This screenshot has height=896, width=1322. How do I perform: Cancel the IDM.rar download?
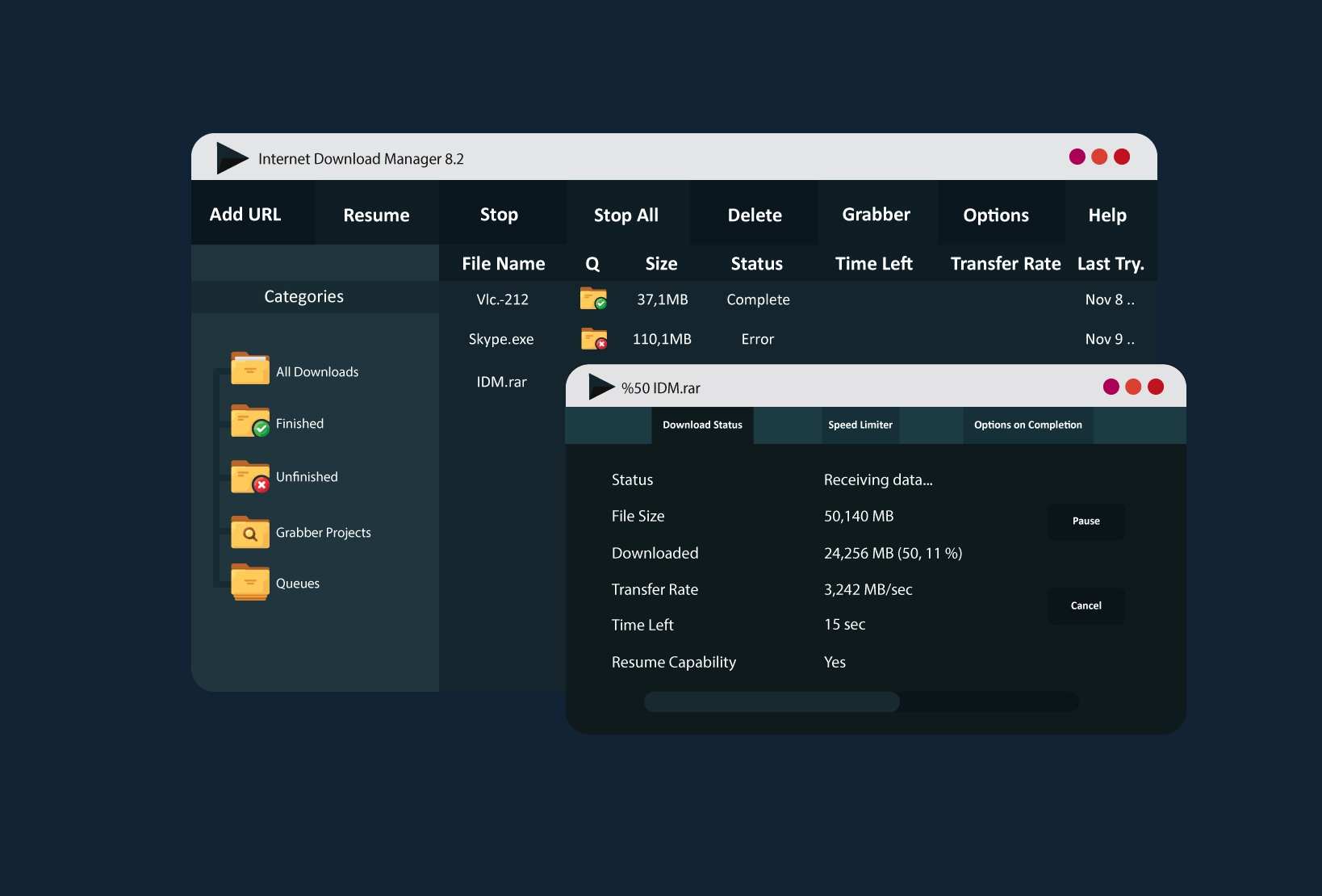(x=1086, y=606)
